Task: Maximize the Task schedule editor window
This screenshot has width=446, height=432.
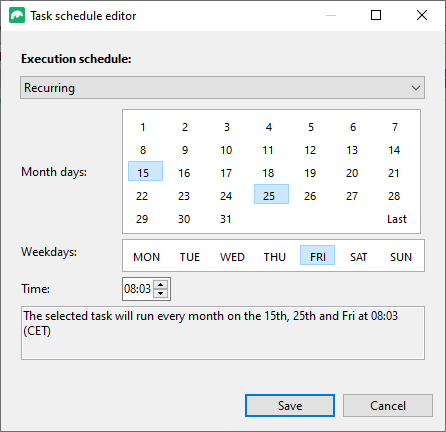Action: tap(376, 15)
